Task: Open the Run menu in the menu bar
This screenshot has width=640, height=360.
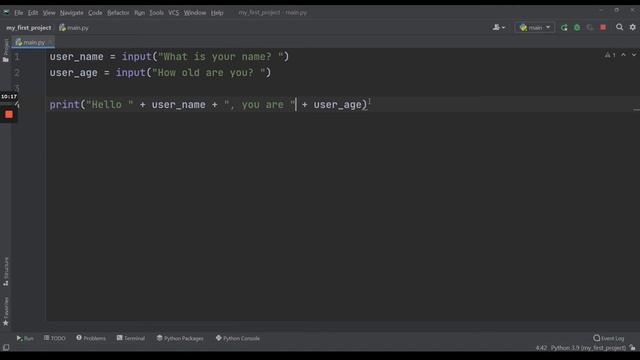Action: (x=140, y=13)
